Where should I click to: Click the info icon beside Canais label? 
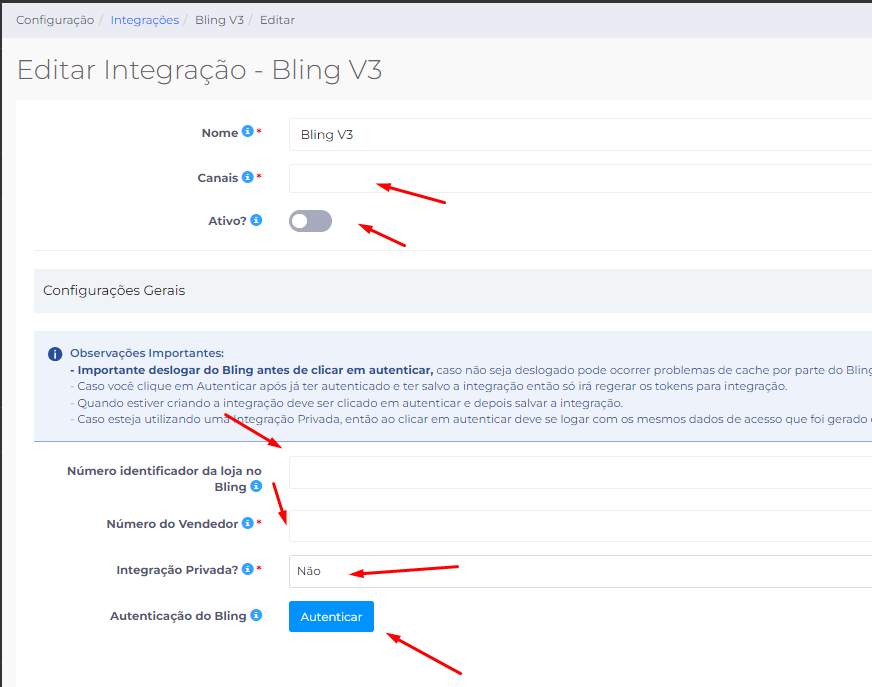point(247,177)
